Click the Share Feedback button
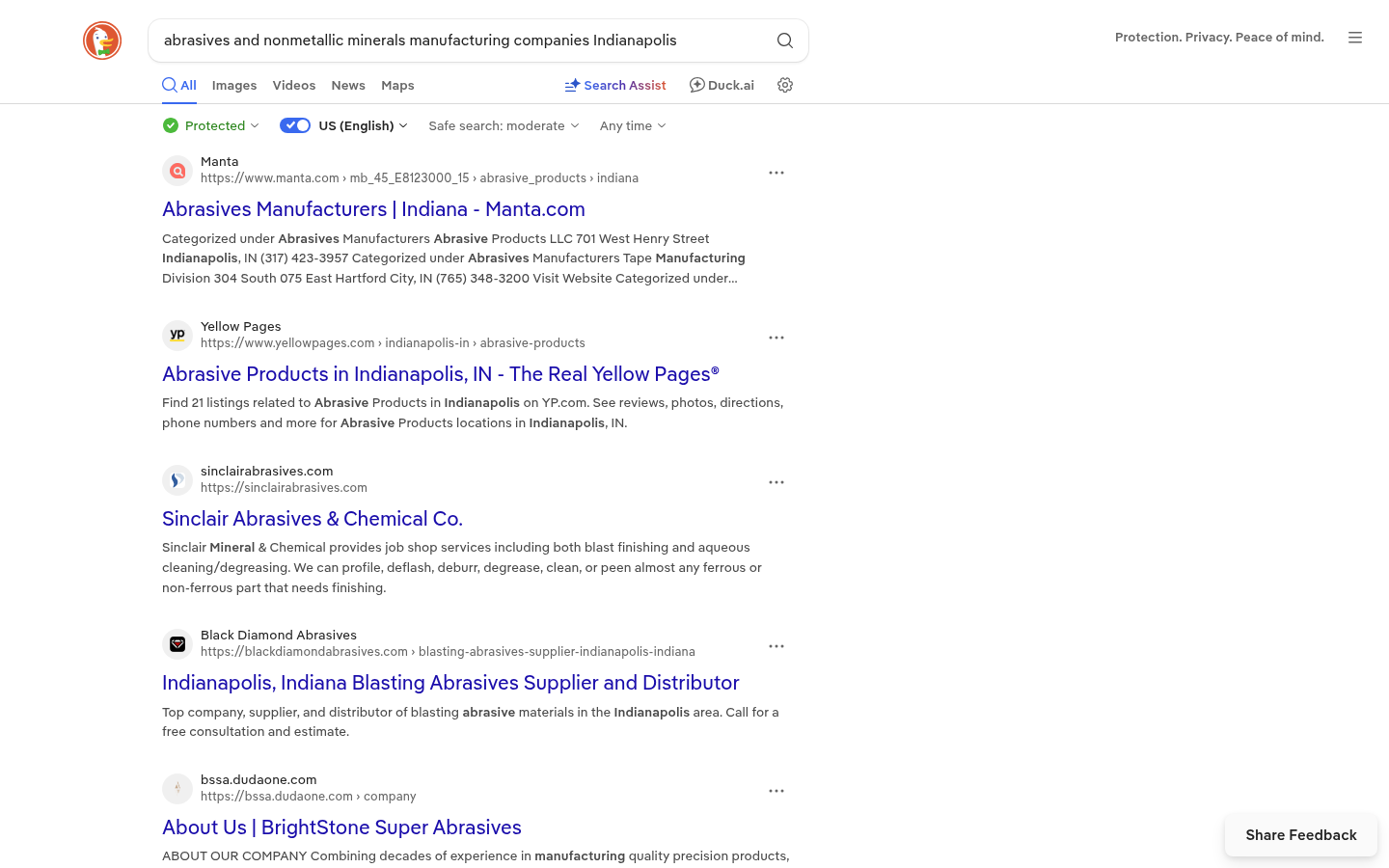 coord(1301,835)
